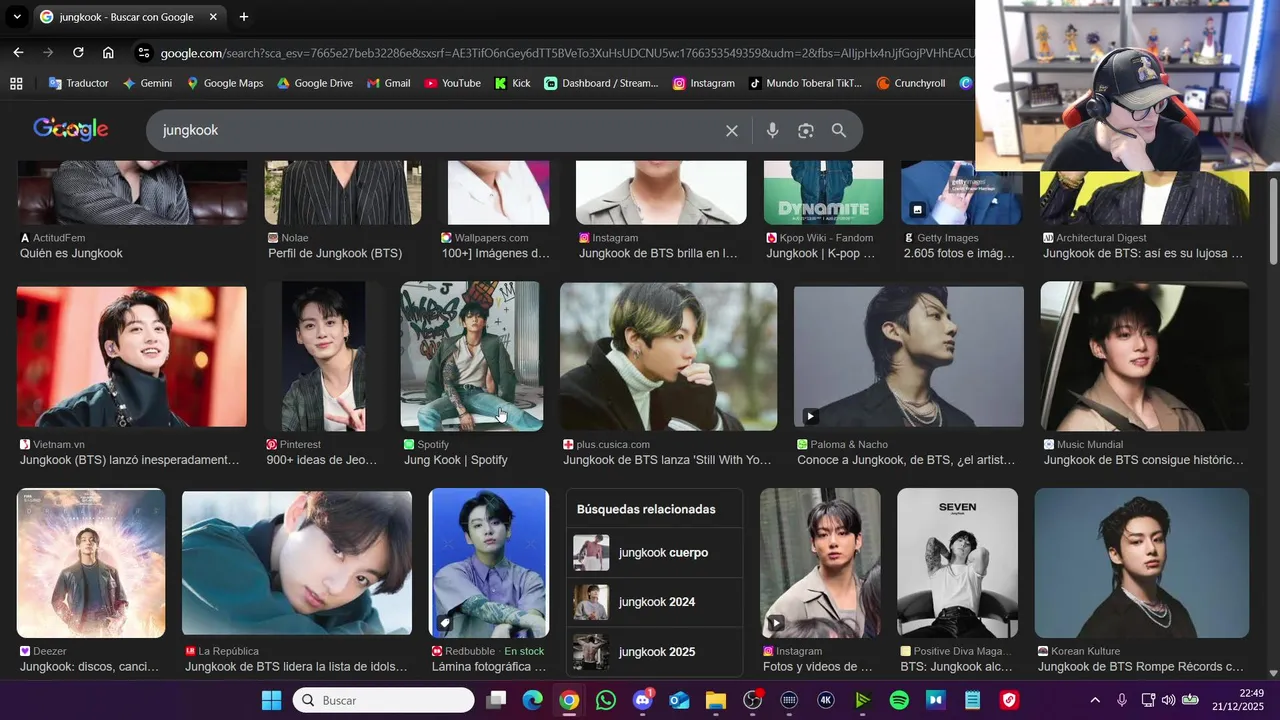
Task: Click the jungkook search input field
Action: (435, 131)
